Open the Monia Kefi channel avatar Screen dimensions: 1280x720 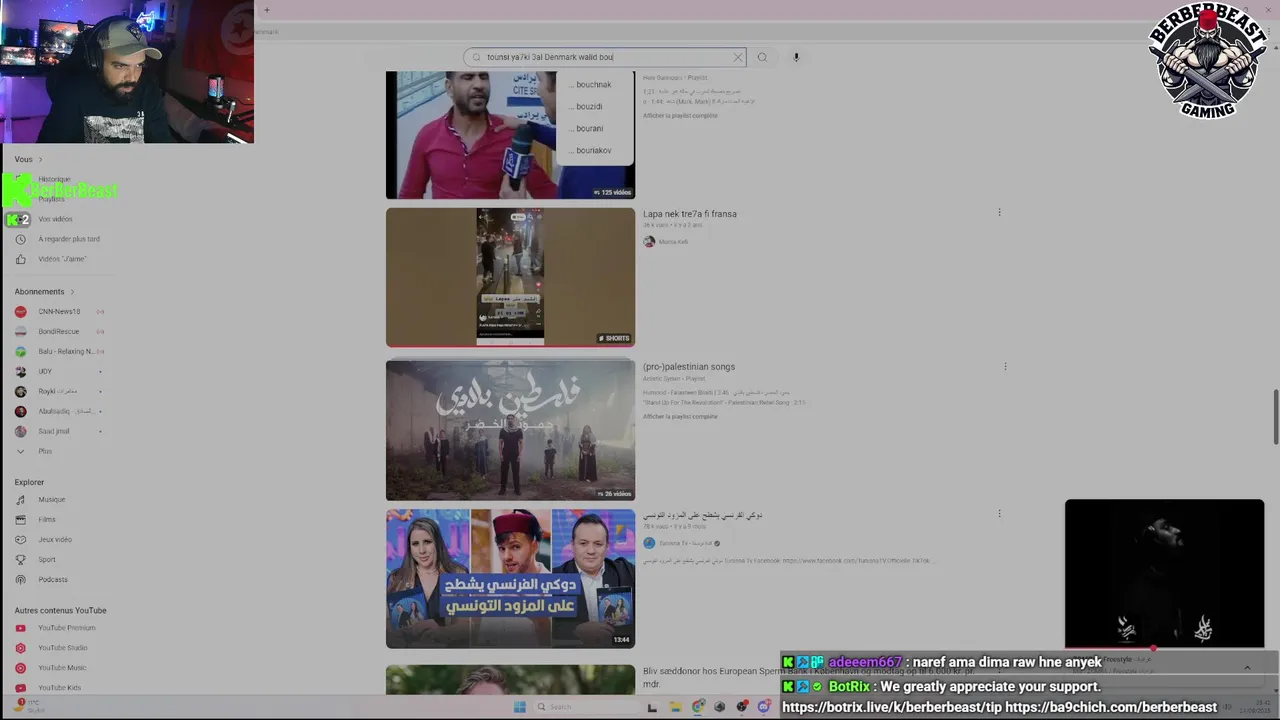pos(649,242)
